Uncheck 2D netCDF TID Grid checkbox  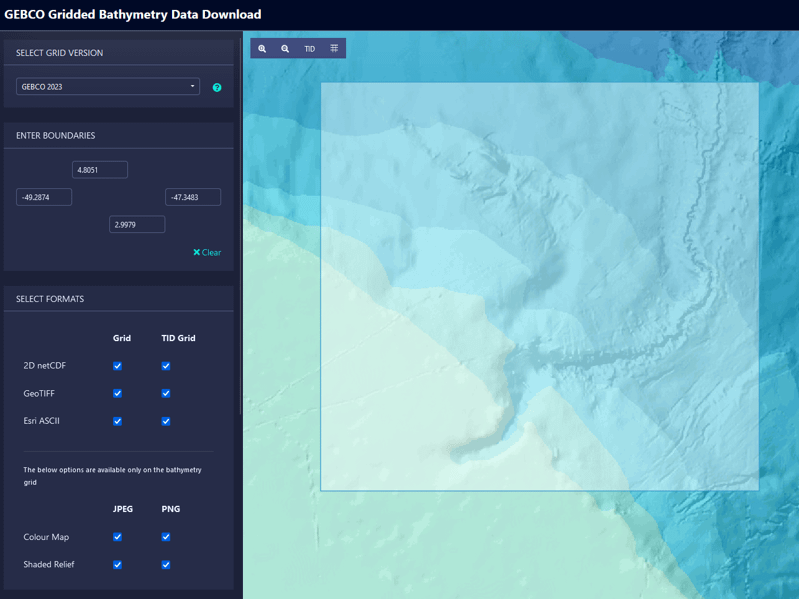click(166, 366)
